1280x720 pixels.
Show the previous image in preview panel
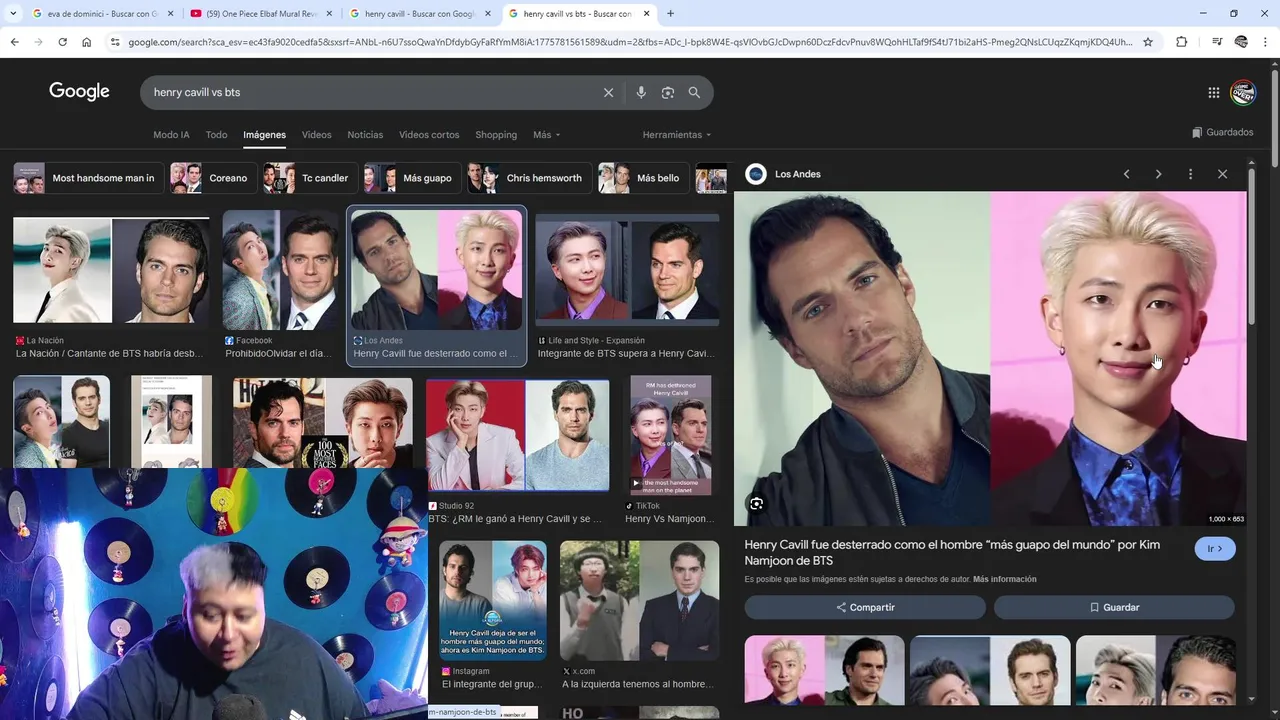click(1127, 174)
